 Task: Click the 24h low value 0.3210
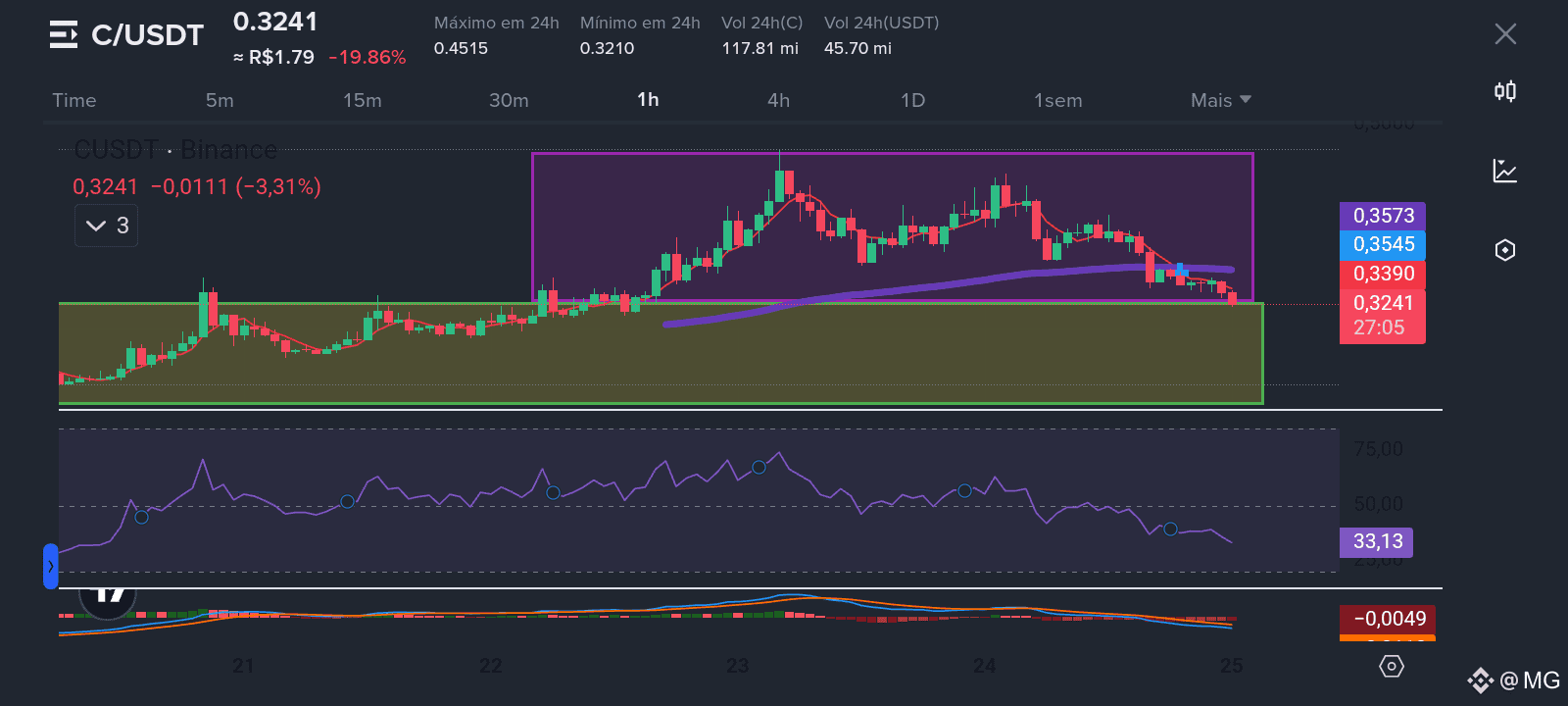click(x=607, y=48)
